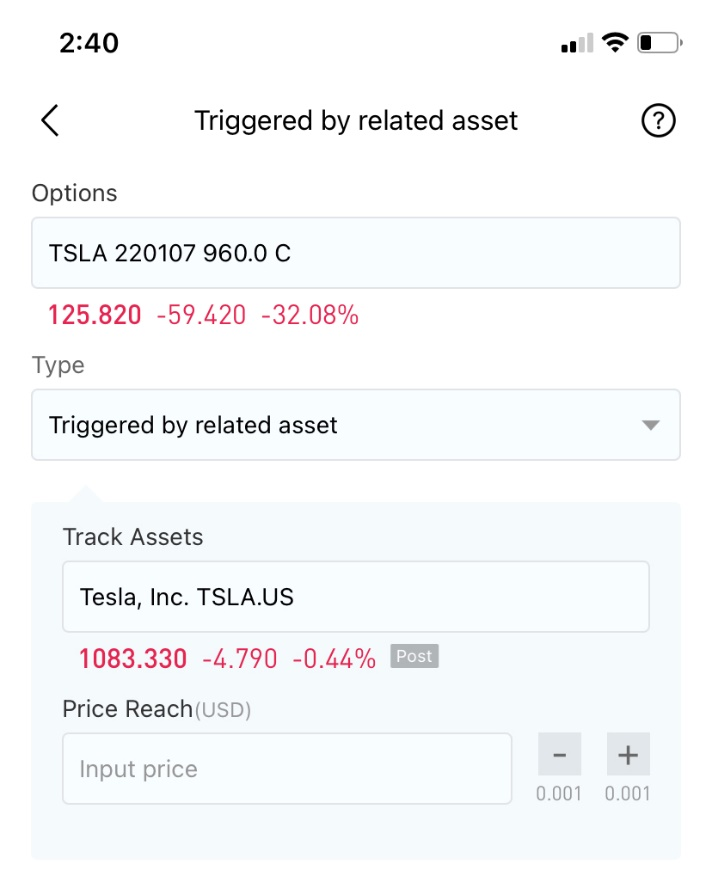Go back using the left chevron
712x870 pixels.
(x=50, y=120)
